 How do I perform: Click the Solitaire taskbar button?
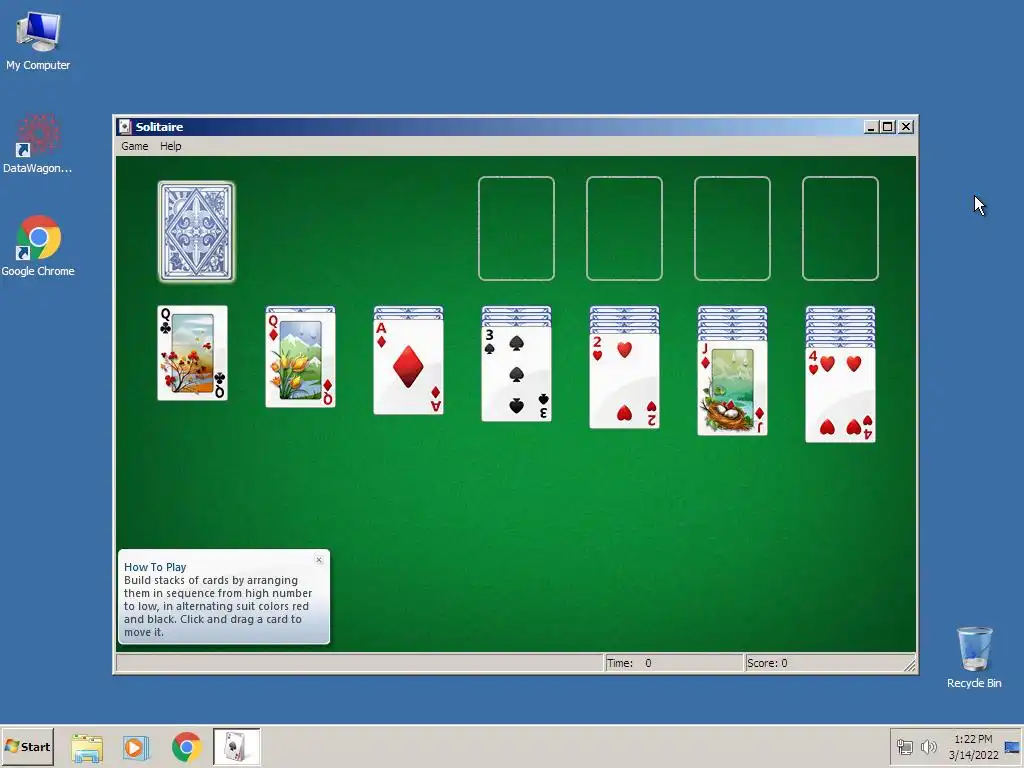coord(236,746)
